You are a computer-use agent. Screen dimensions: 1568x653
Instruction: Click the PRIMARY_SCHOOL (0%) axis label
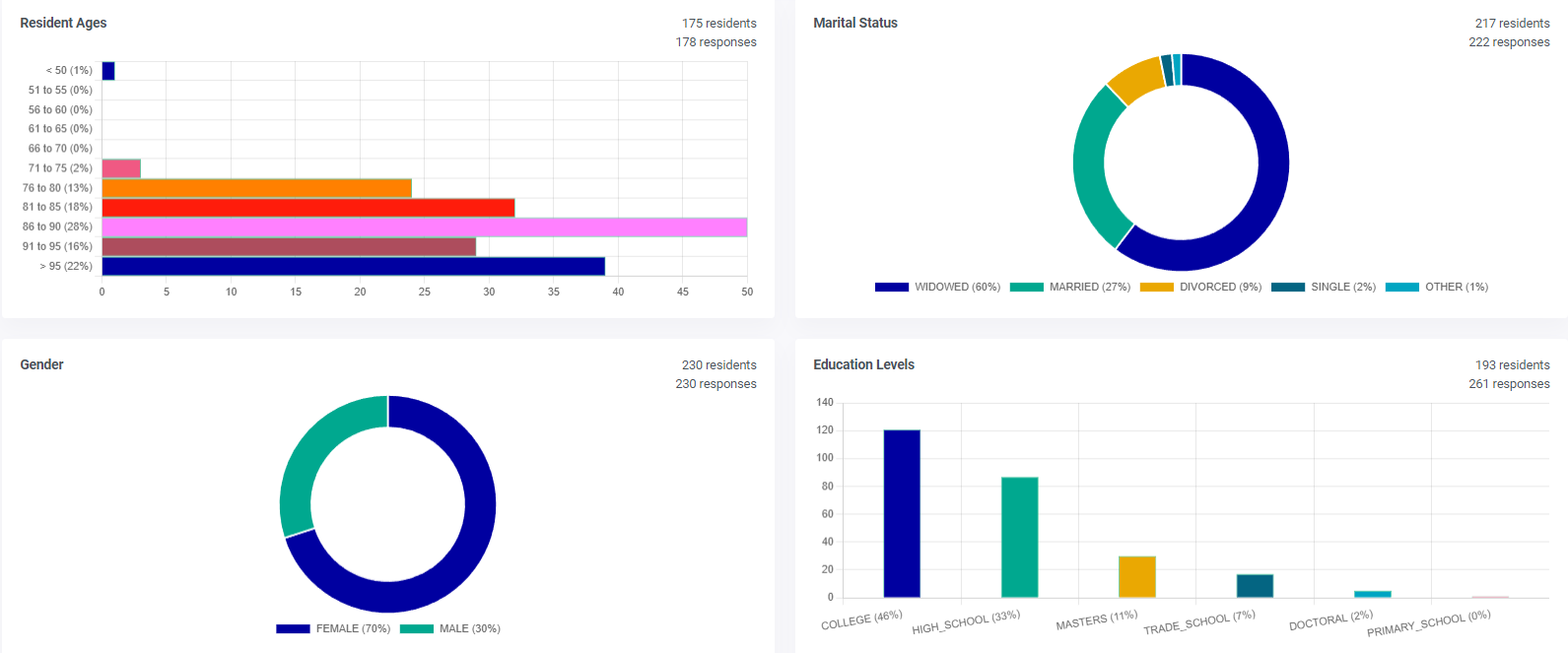point(1428,623)
